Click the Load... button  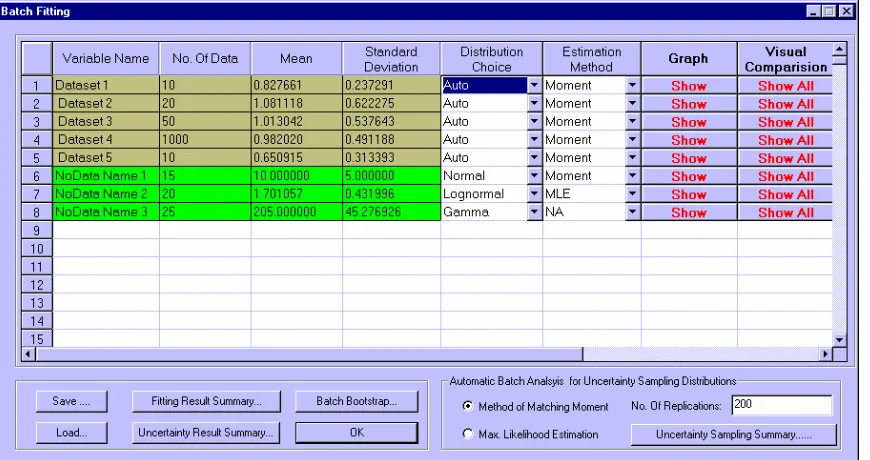click(72, 433)
